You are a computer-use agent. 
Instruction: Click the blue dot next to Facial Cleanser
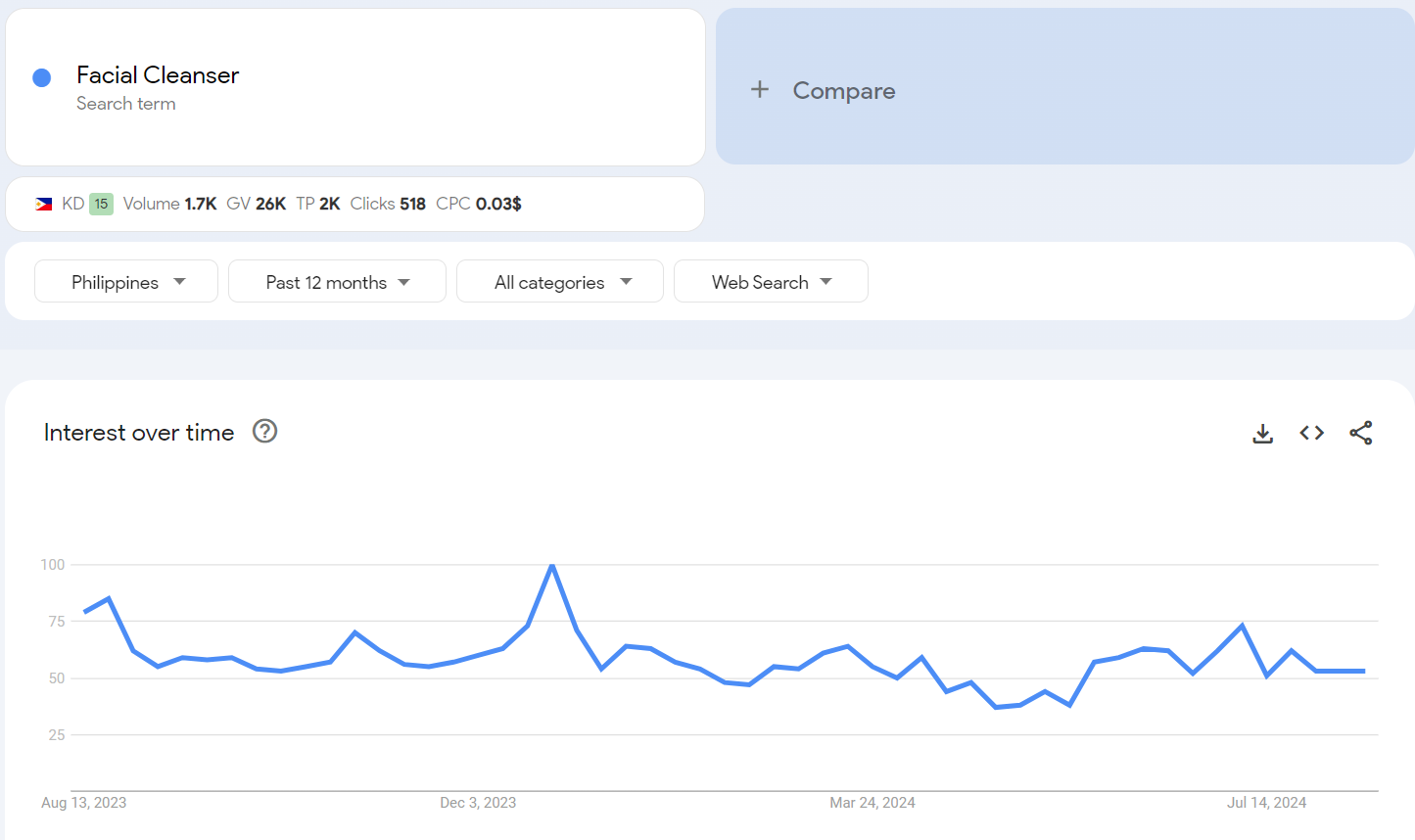click(42, 77)
